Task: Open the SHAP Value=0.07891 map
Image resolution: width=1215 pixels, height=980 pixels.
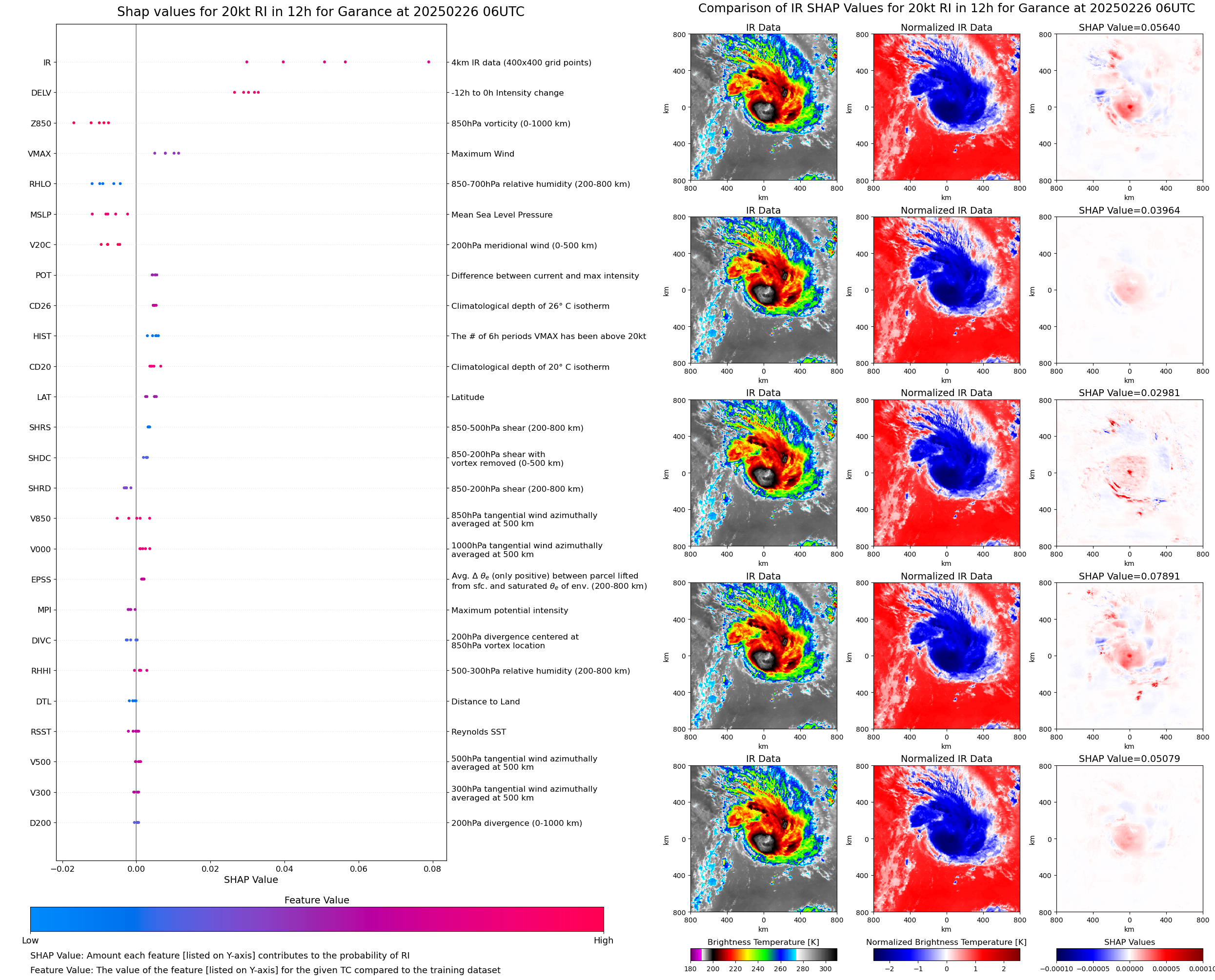Action: click(1129, 656)
